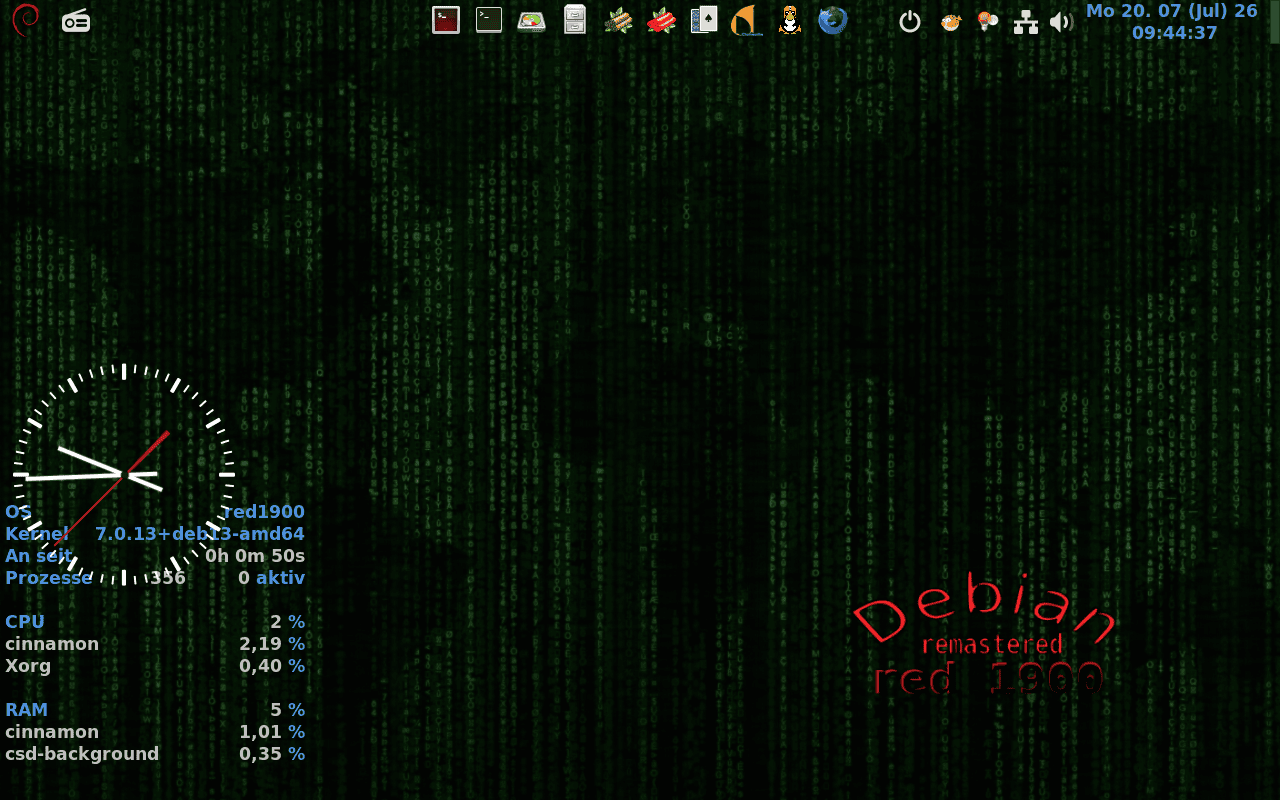Open the disk usage analyzer launcher
Viewport: 1280px width, 800px height.
click(531, 21)
